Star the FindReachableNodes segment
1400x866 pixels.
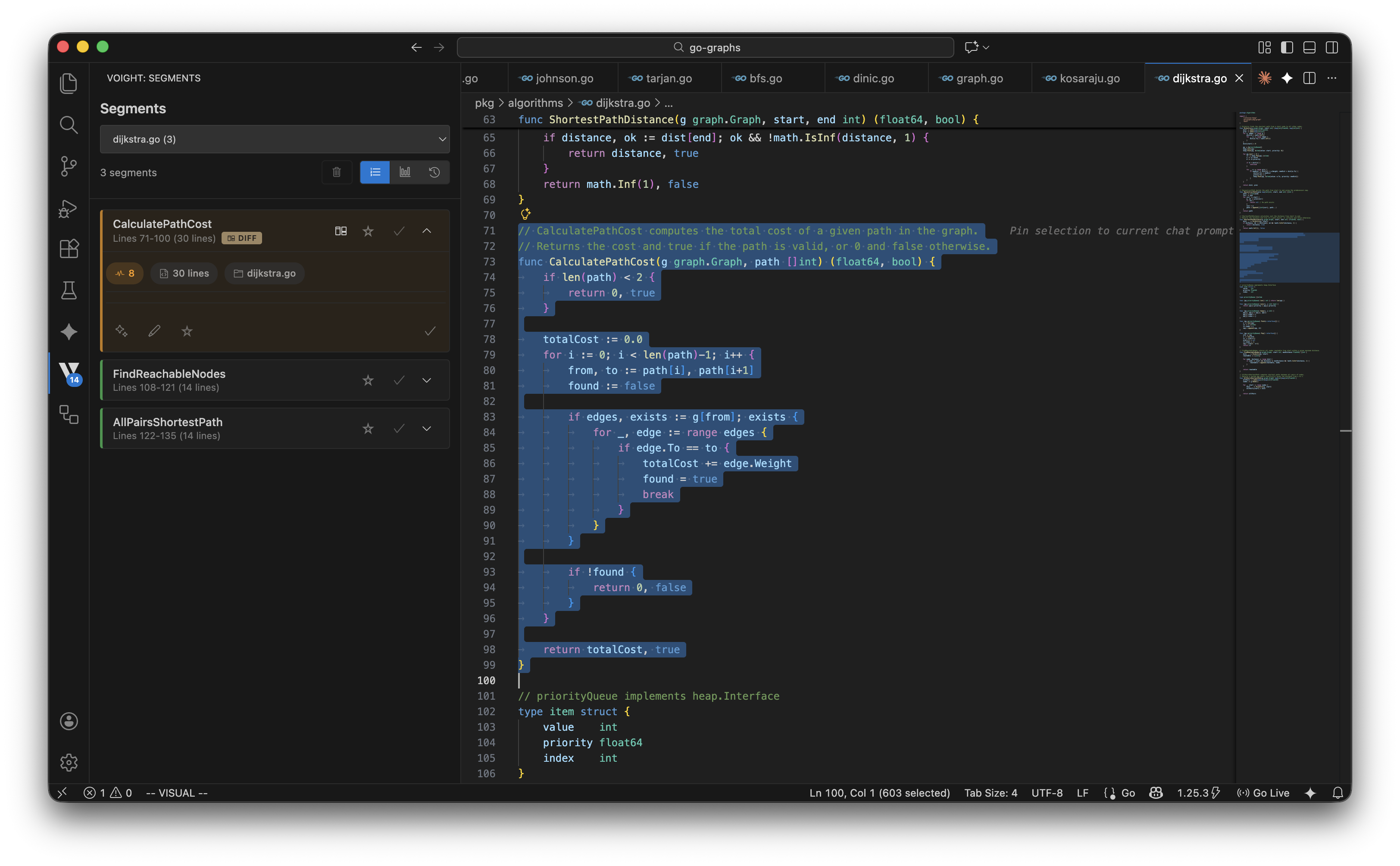tap(368, 380)
